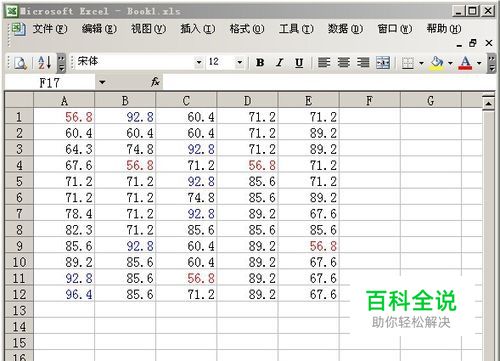Screen dimensions: 500x361
Task: Toggle Bold formatting button
Action: pos(260,63)
